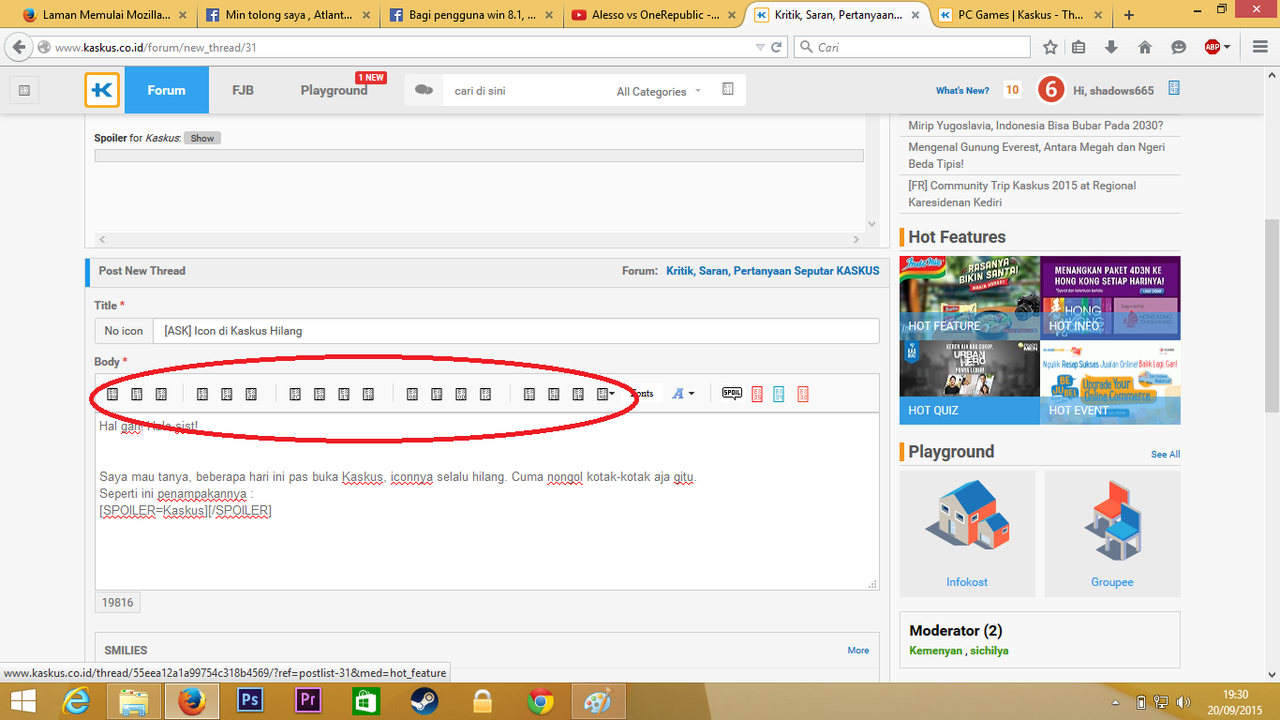This screenshot has height=720, width=1280.
Task: Click the Kaskus logo icon
Action: coord(102,90)
